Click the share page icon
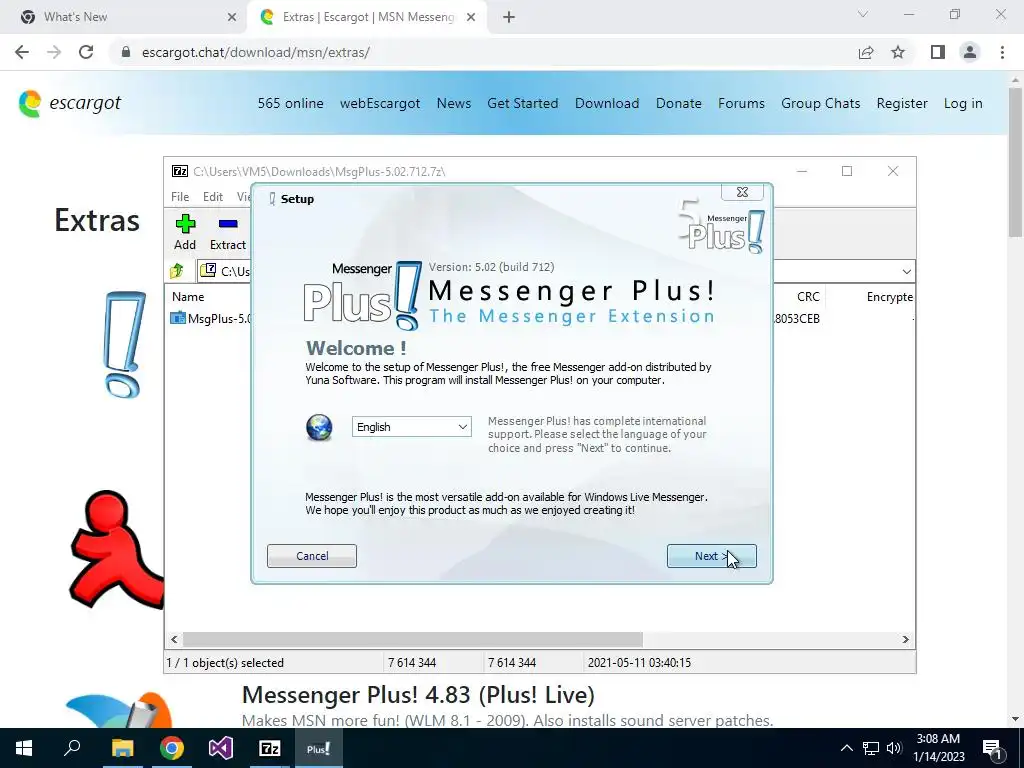1024x768 pixels. 866,52
